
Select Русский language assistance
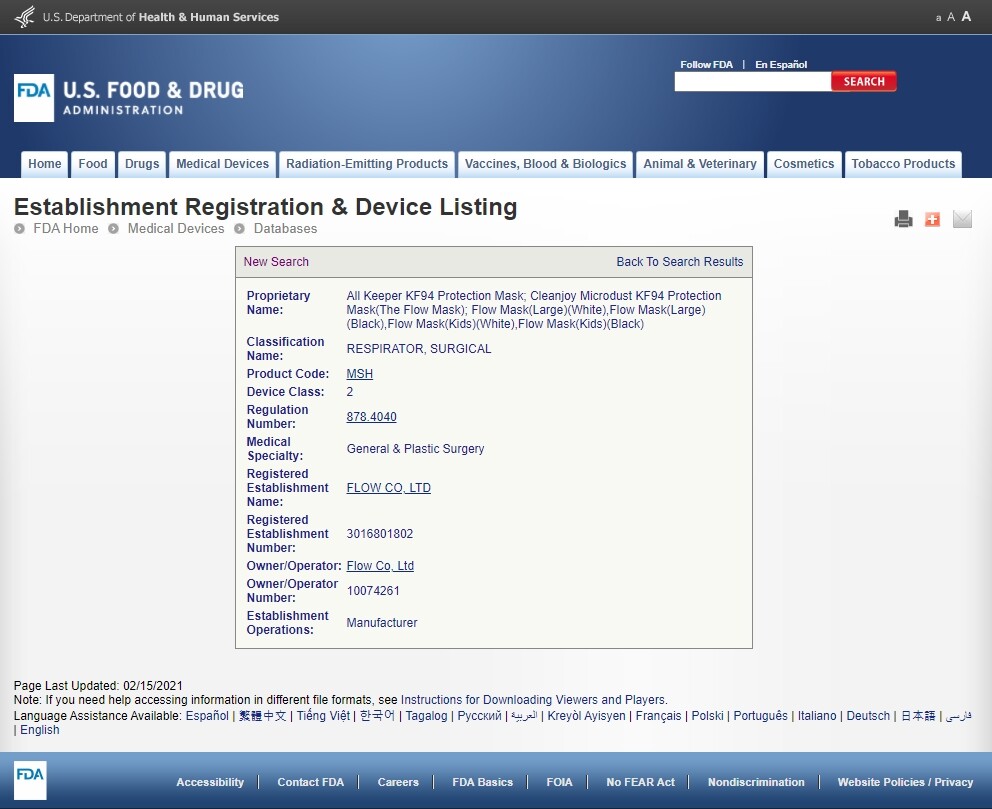point(479,715)
